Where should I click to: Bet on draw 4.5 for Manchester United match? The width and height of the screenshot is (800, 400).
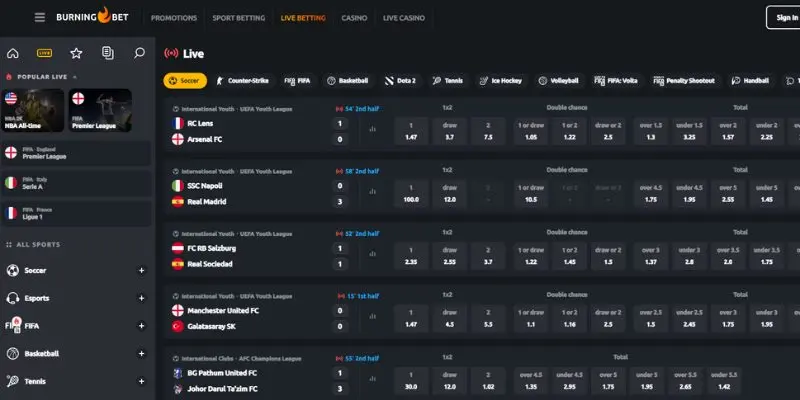(x=449, y=318)
